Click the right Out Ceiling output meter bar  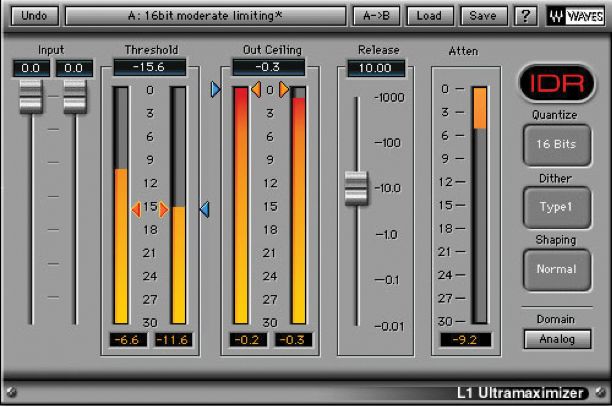(x=299, y=205)
